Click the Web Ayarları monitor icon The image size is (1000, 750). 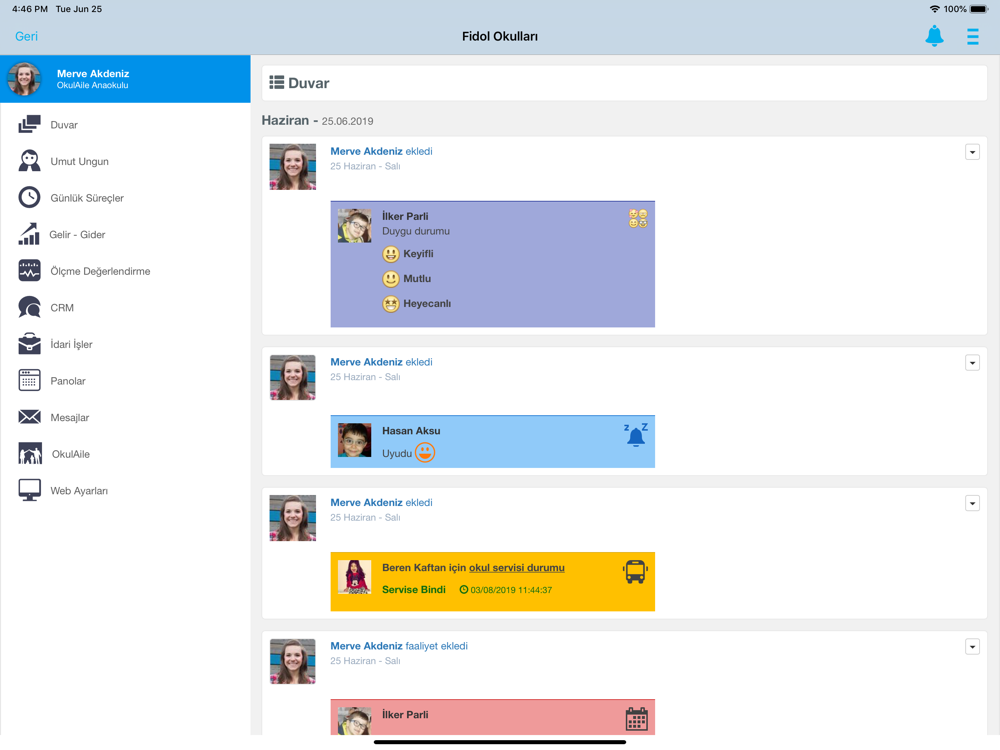point(29,490)
